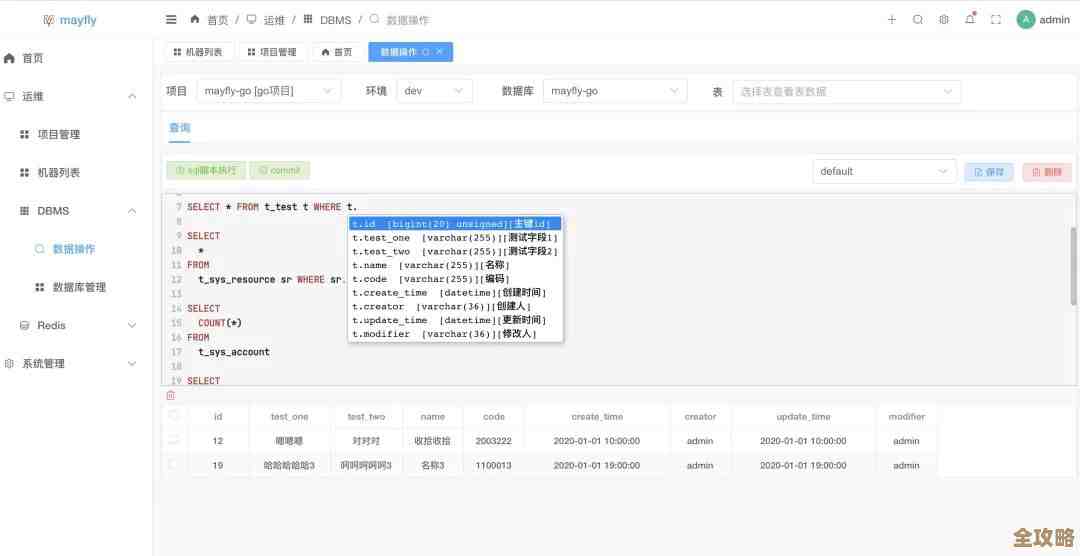1080x556 pixels.
Task: Click the plus icon in the top bar
Action: pyautogui.click(x=891, y=19)
